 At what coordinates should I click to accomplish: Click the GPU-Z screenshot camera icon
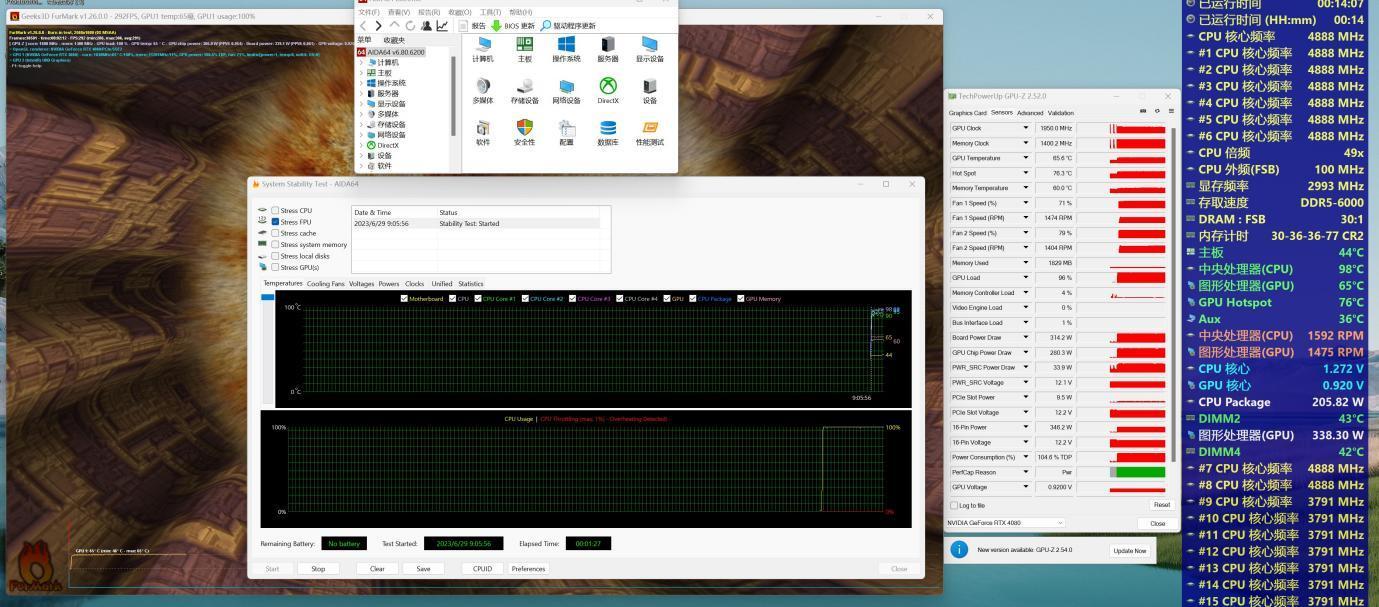tap(1143, 111)
